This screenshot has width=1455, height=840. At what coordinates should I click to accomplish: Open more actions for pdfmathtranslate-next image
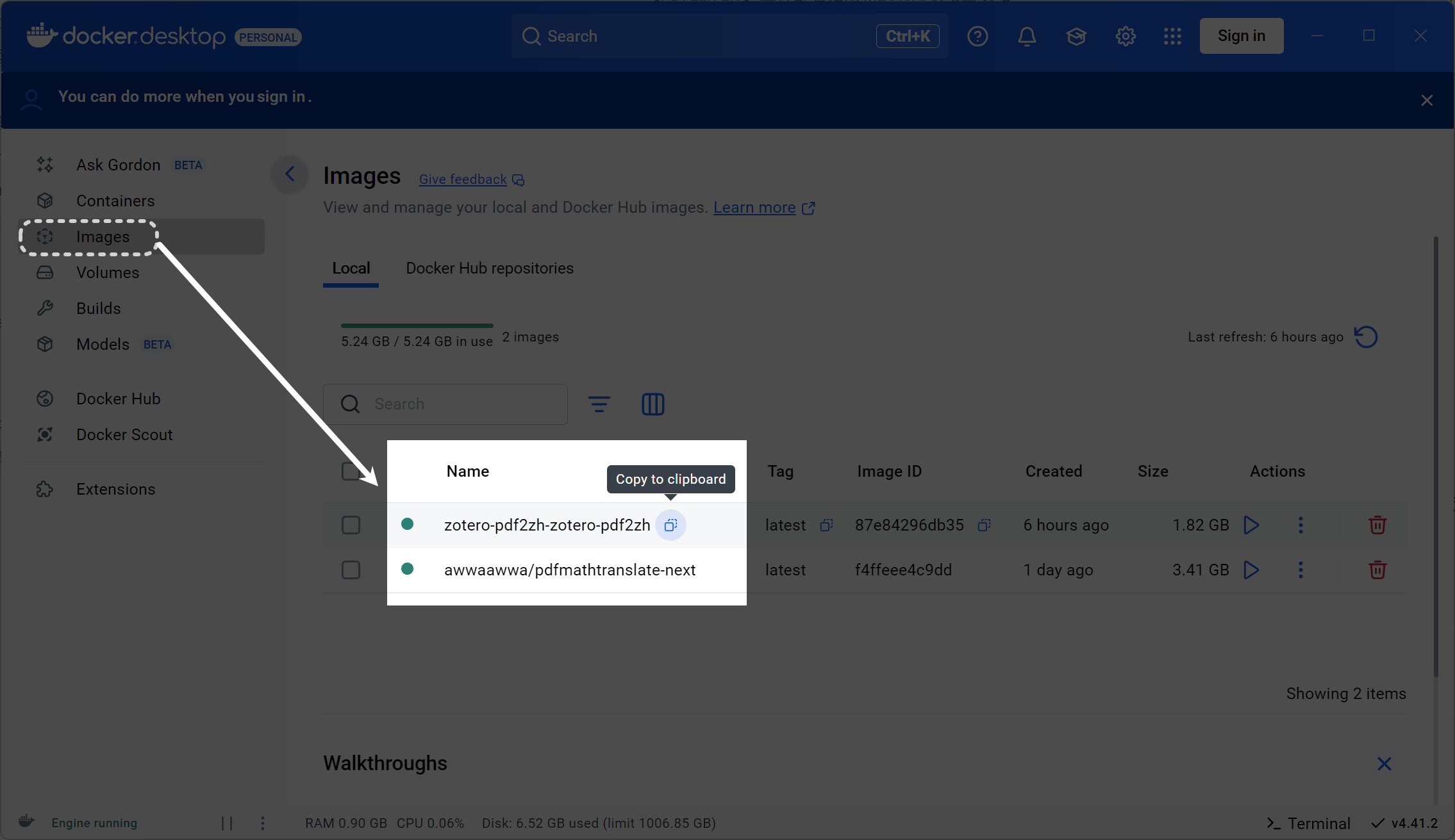pos(1301,570)
